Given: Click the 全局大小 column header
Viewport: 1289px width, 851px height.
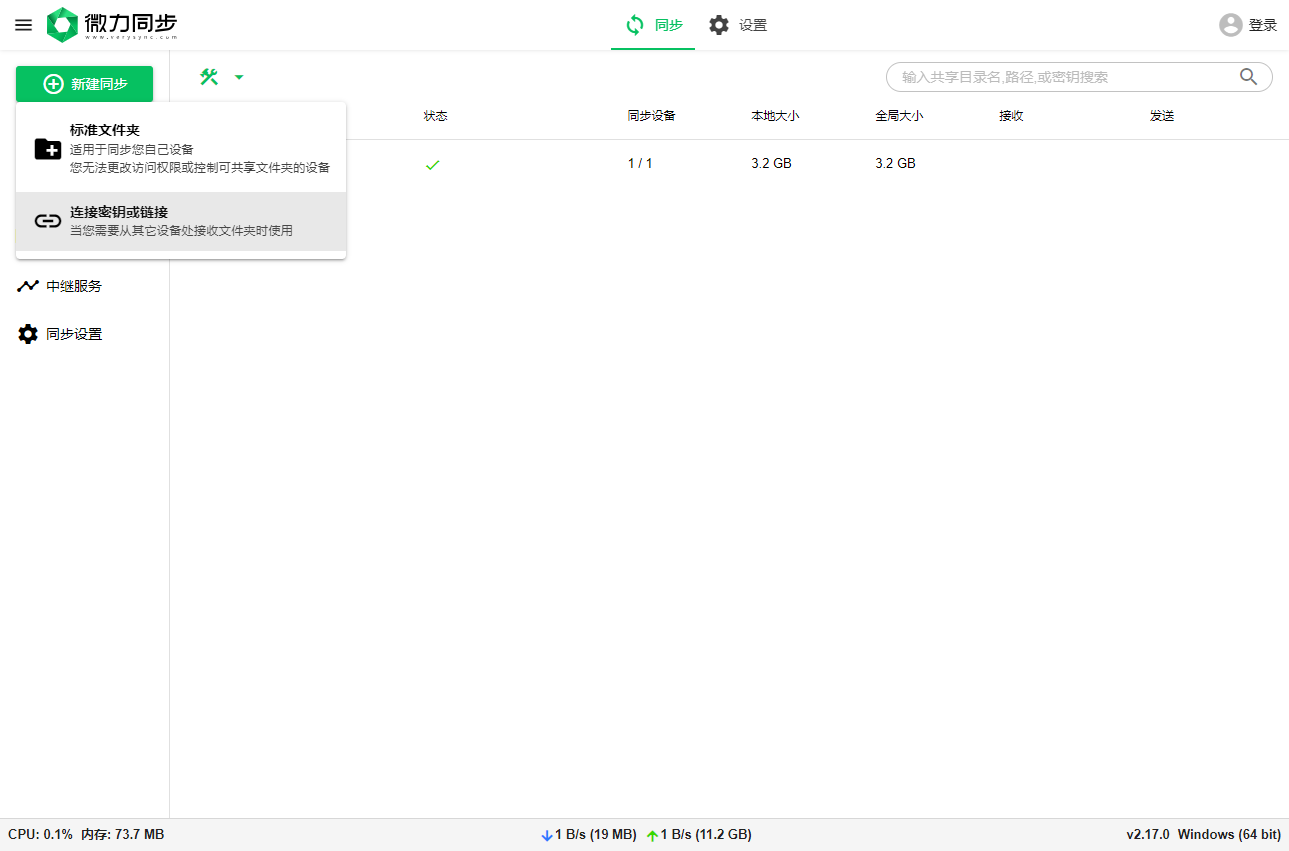Looking at the screenshot, I should (899, 116).
